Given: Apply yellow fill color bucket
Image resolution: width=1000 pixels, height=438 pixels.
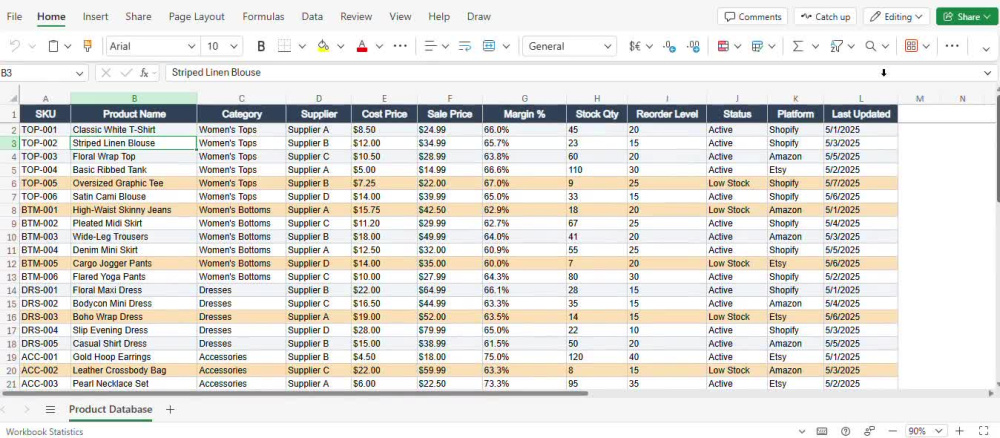Looking at the screenshot, I should coord(323,46).
